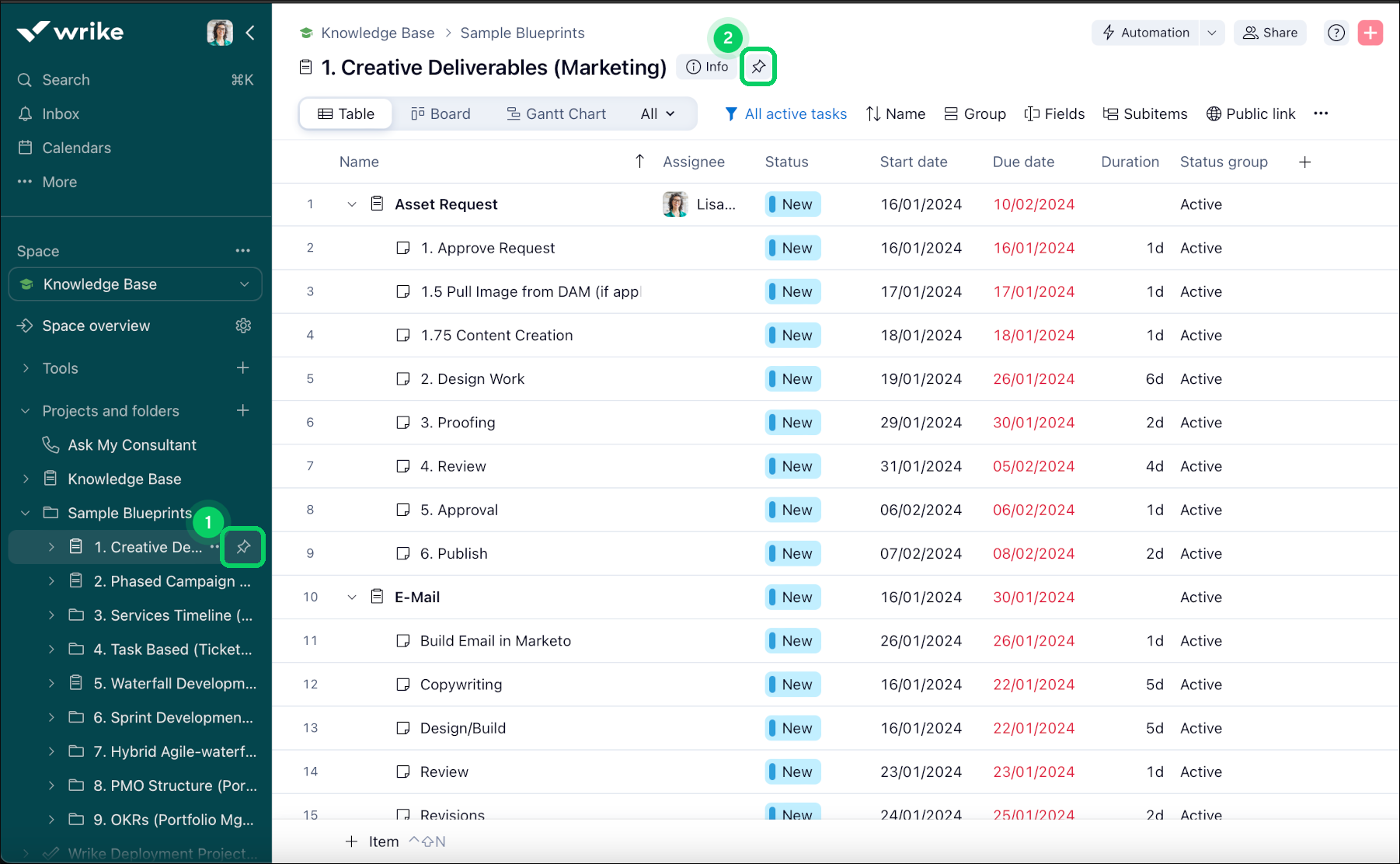The image size is (1400, 864).
Task: Add a new column with plus icon
Action: point(1304,162)
